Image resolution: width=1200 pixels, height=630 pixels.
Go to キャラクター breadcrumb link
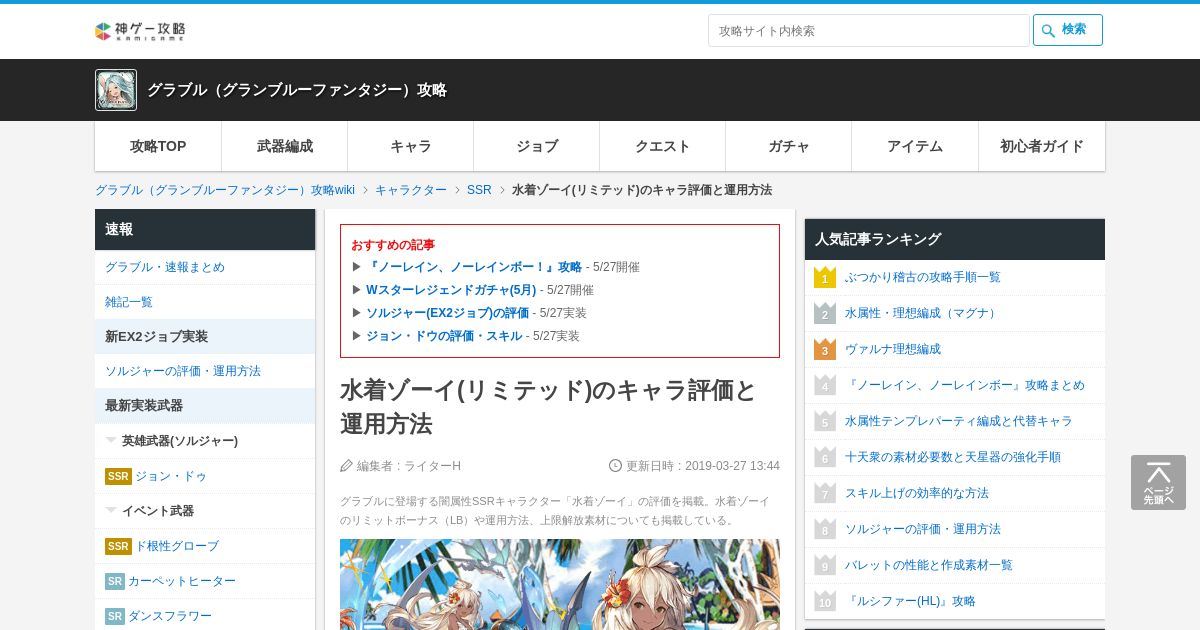pyautogui.click(x=411, y=190)
